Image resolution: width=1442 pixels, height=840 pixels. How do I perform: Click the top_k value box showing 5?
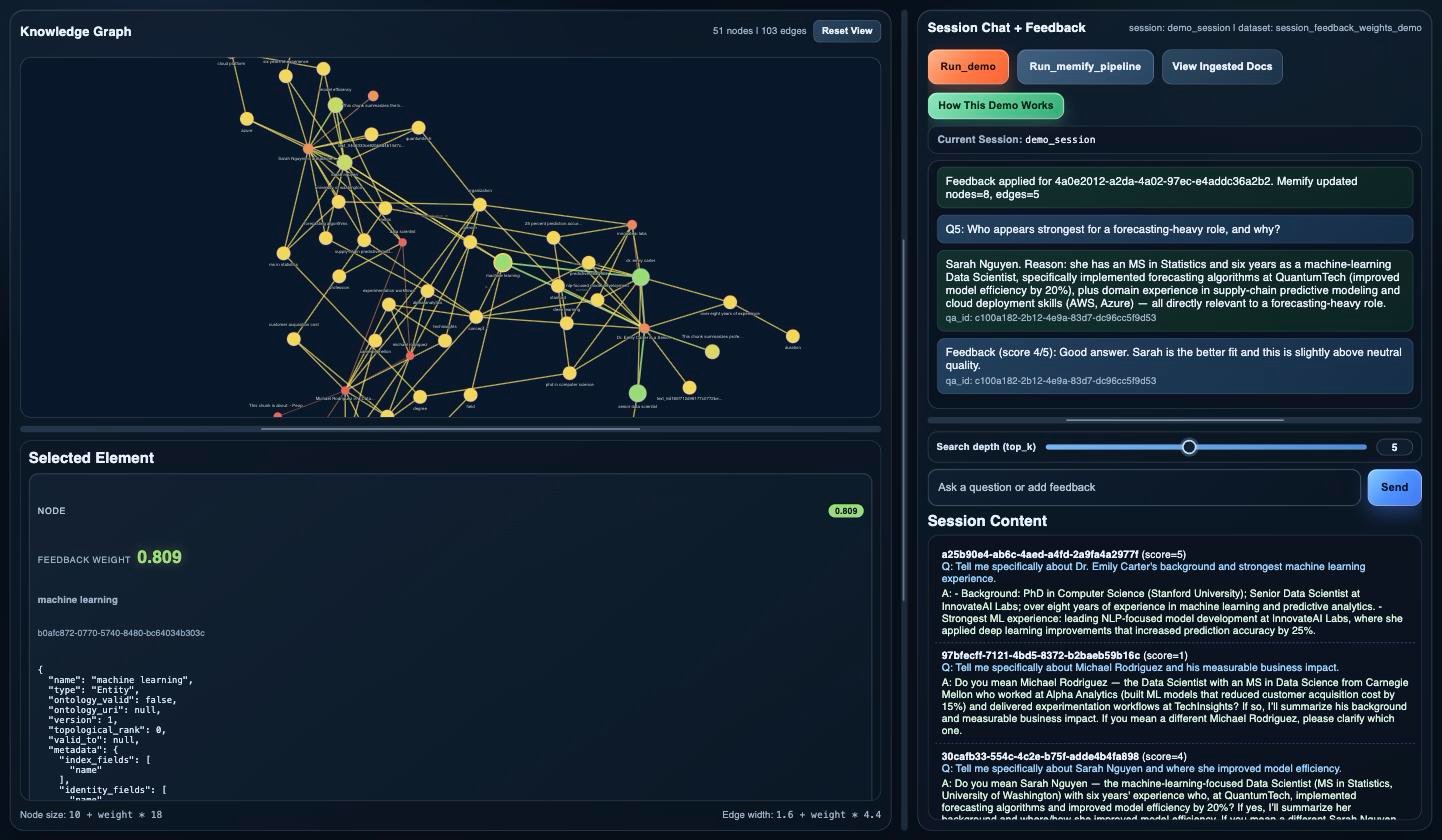pos(1394,447)
